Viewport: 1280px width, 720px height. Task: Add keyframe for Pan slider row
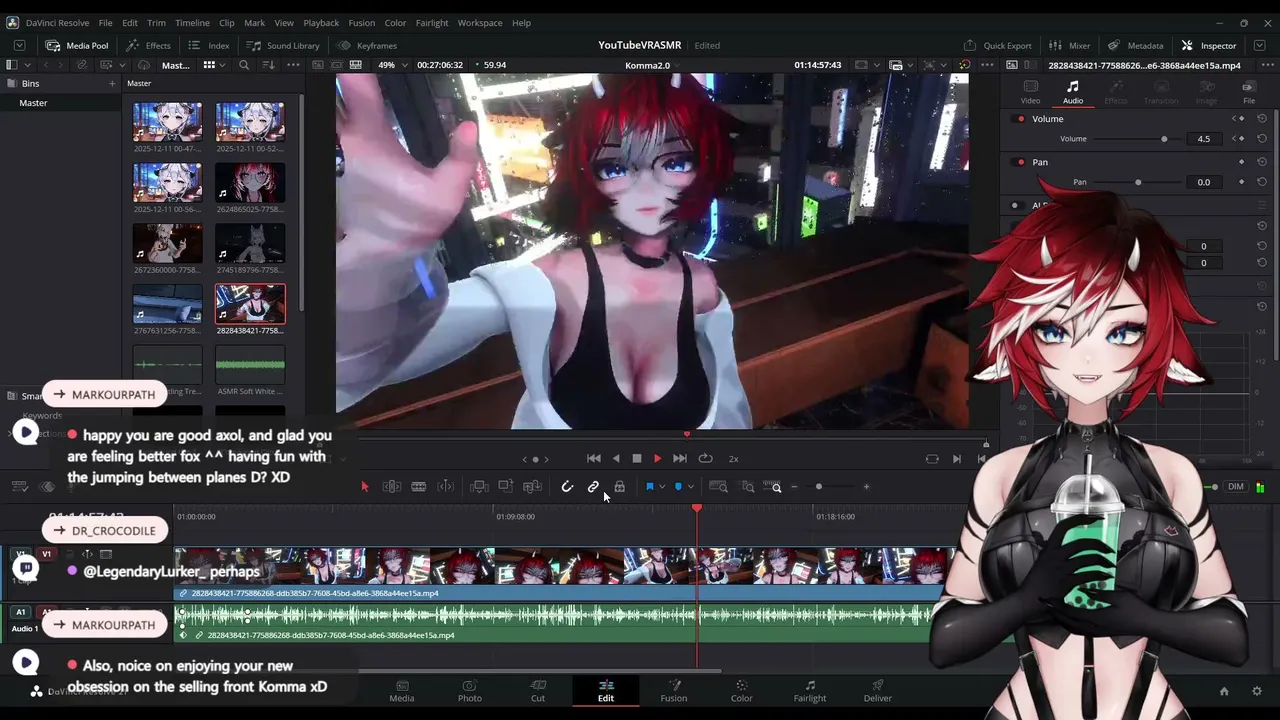[1241, 182]
